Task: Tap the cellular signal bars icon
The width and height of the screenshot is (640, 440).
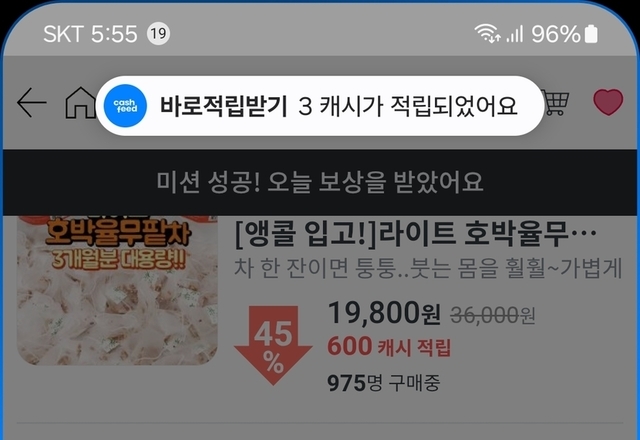Action: [x=515, y=33]
